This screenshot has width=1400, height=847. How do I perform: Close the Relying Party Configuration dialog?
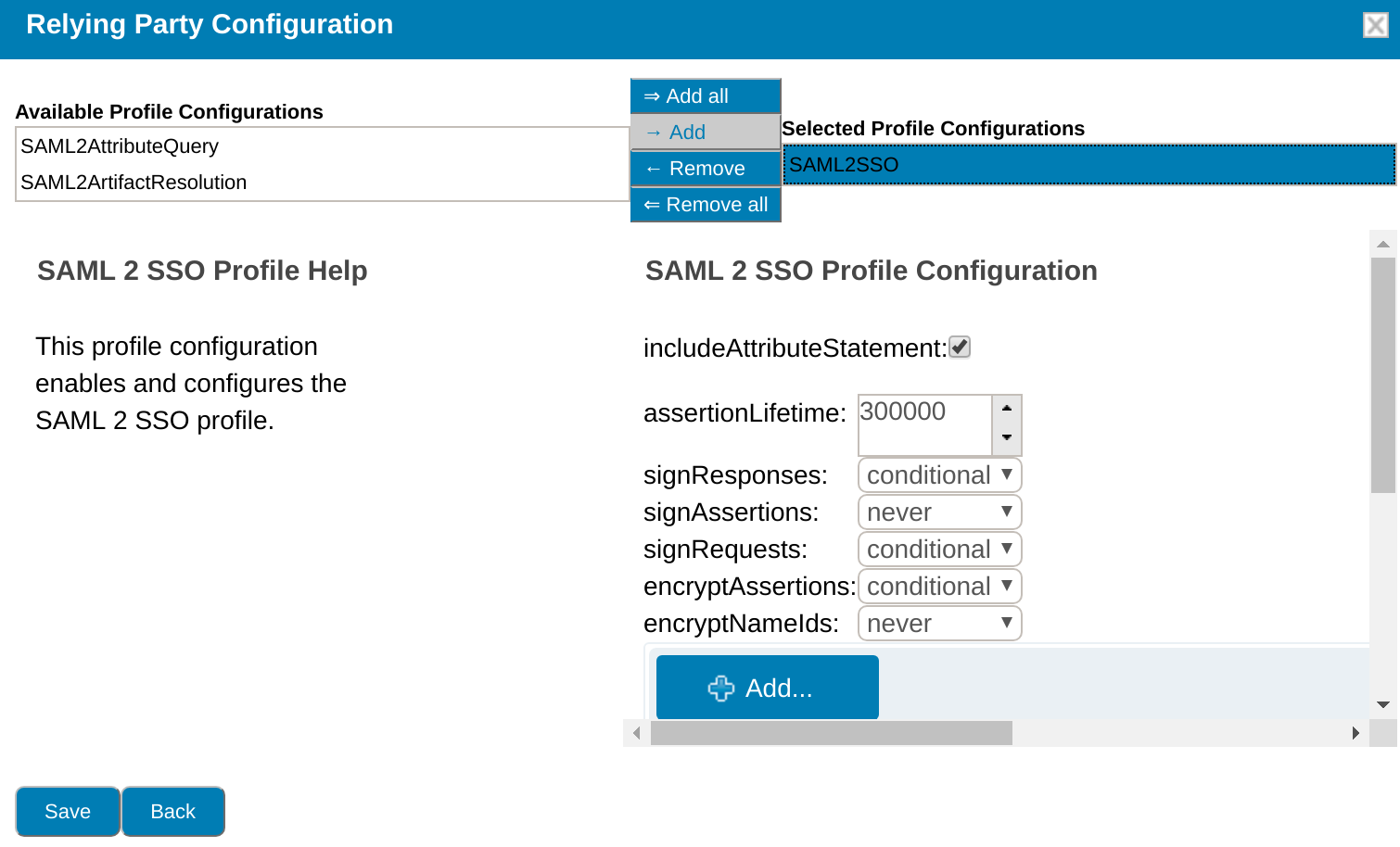(x=1375, y=25)
